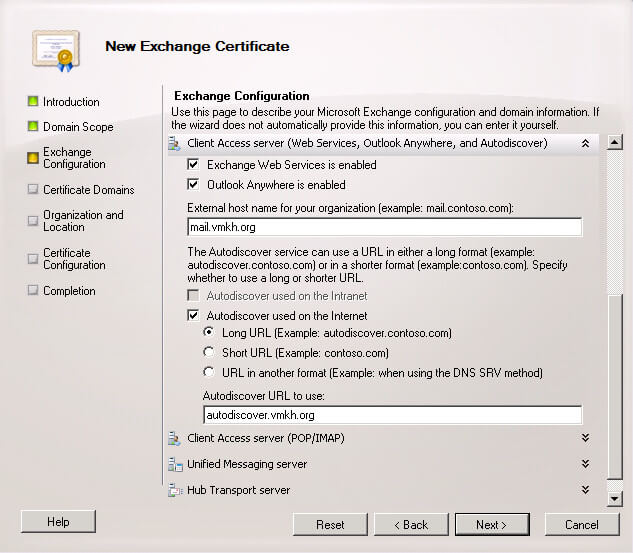Viewport: 633px width, 553px height.
Task: Click the Certificate Configuration step indicator square
Action: [x=33, y=258]
